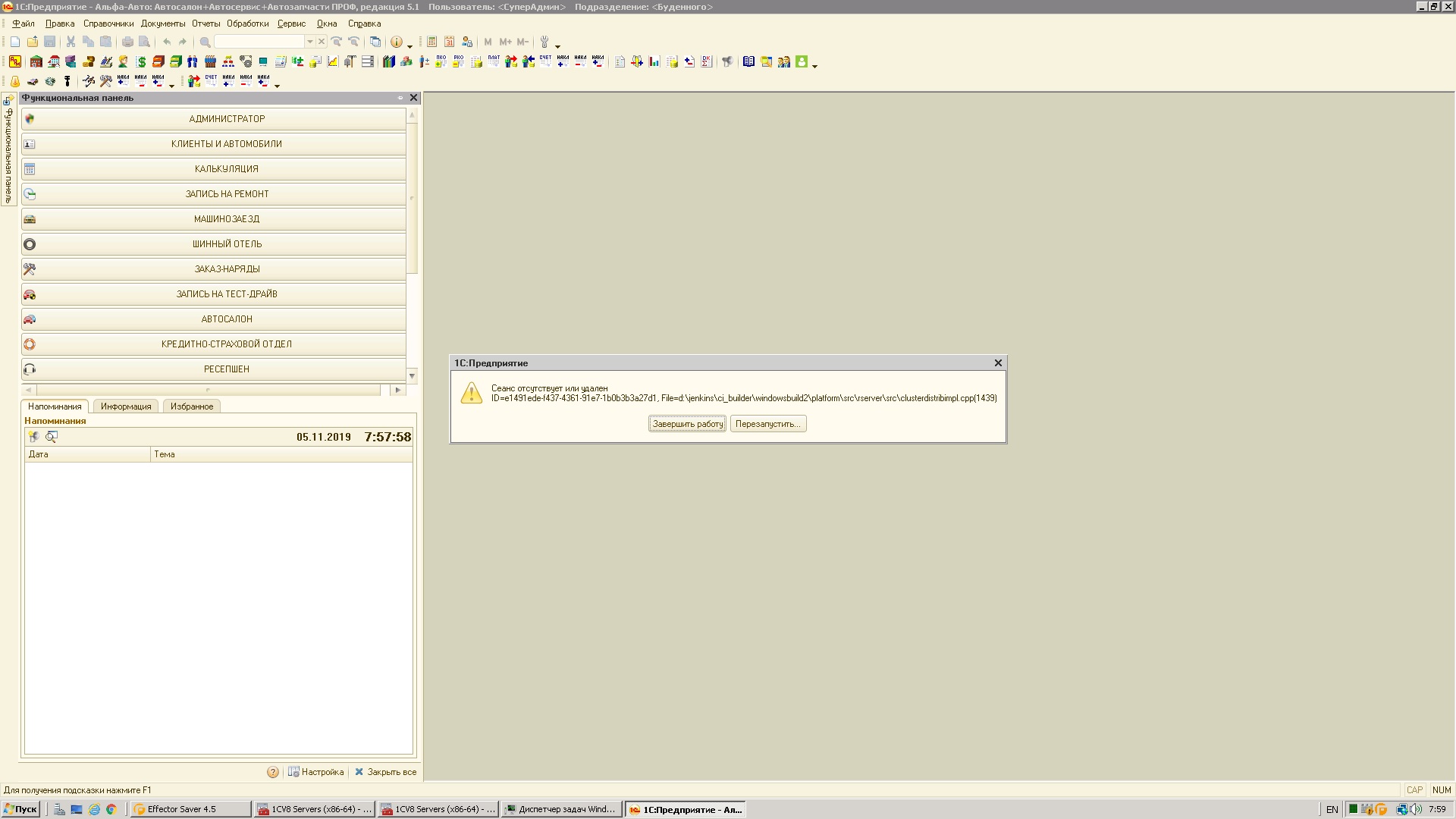
Task: Switch to the Информация tab
Action: tap(126, 406)
